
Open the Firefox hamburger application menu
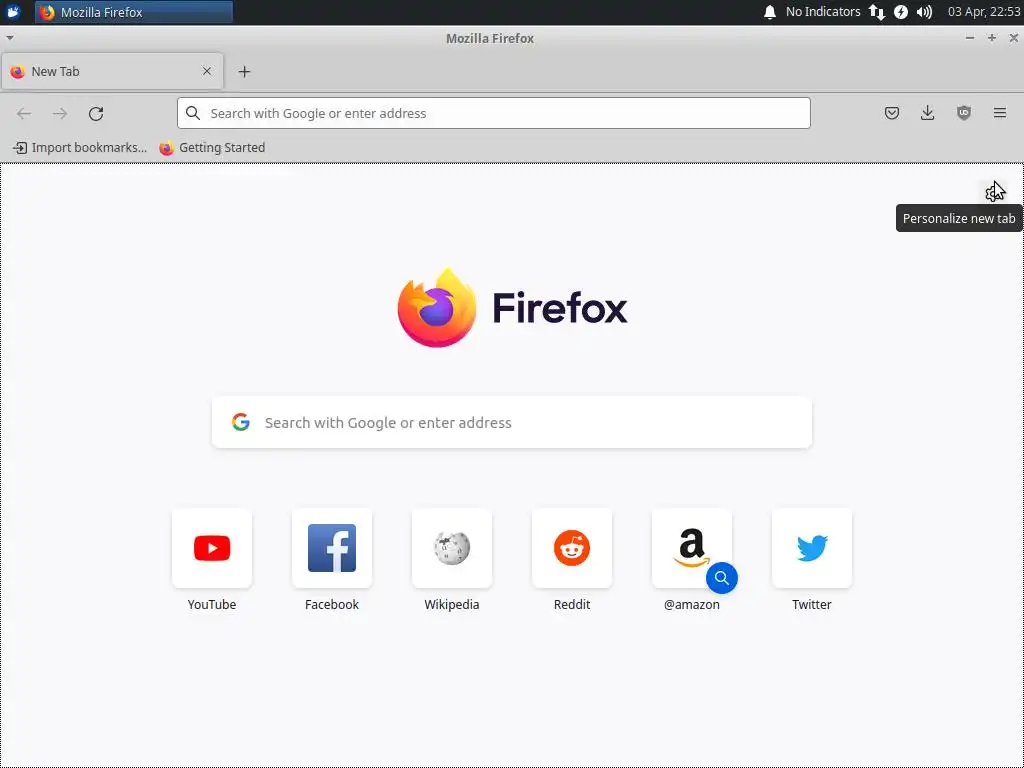[x=1000, y=113]
